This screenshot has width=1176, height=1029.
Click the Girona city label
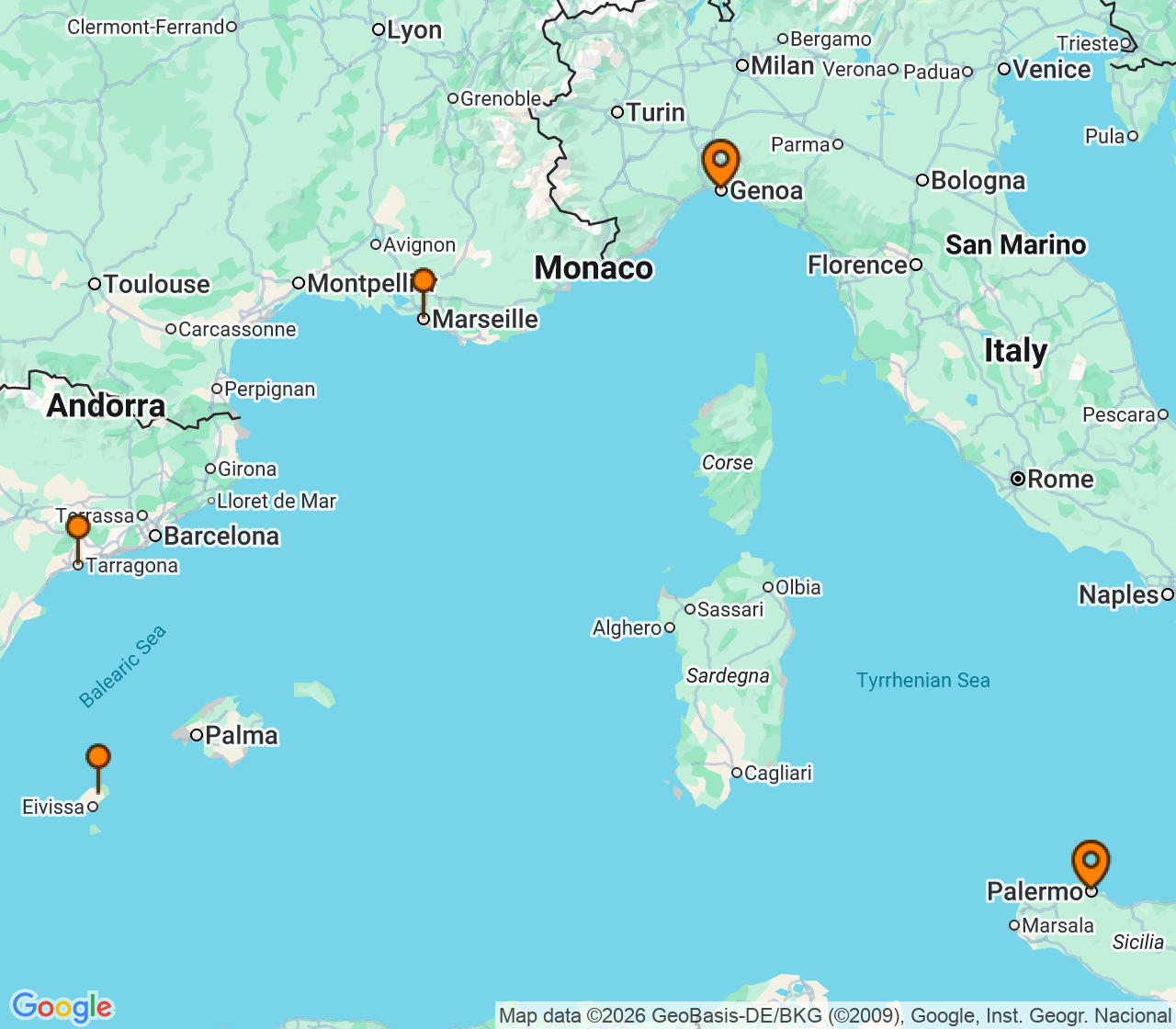(x=247, y=469)
